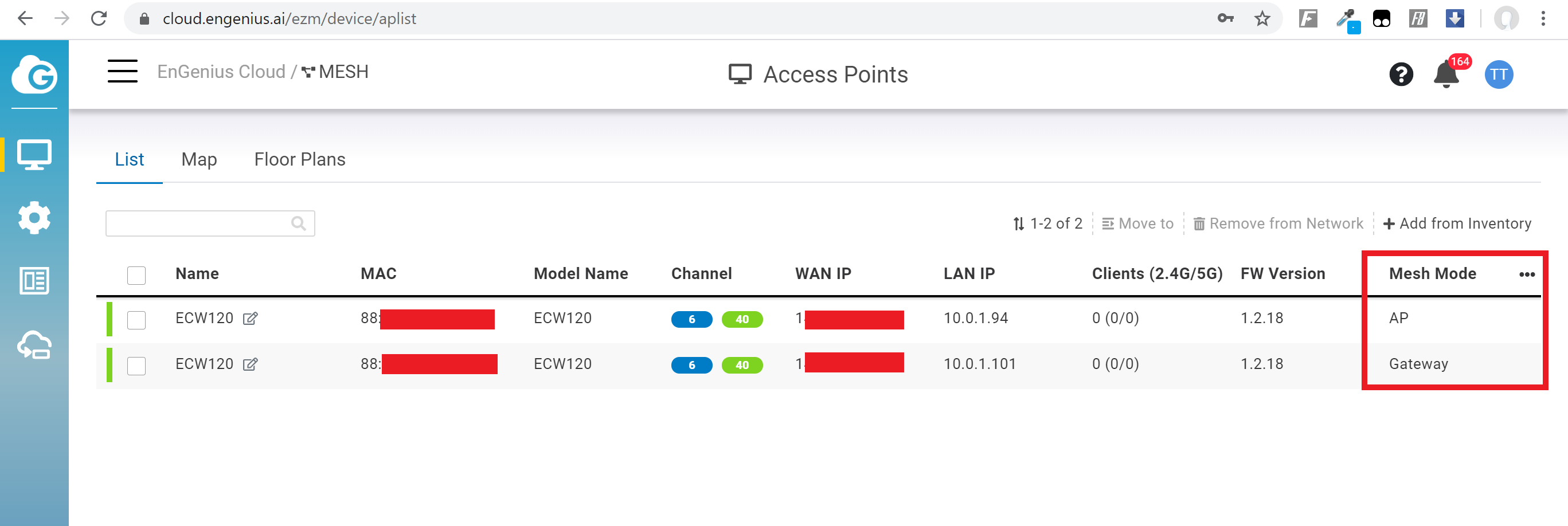Click the color picker extension icon
This screenshot has height=526, width=1568.
pyautogui.click(x=1347, y=20)
